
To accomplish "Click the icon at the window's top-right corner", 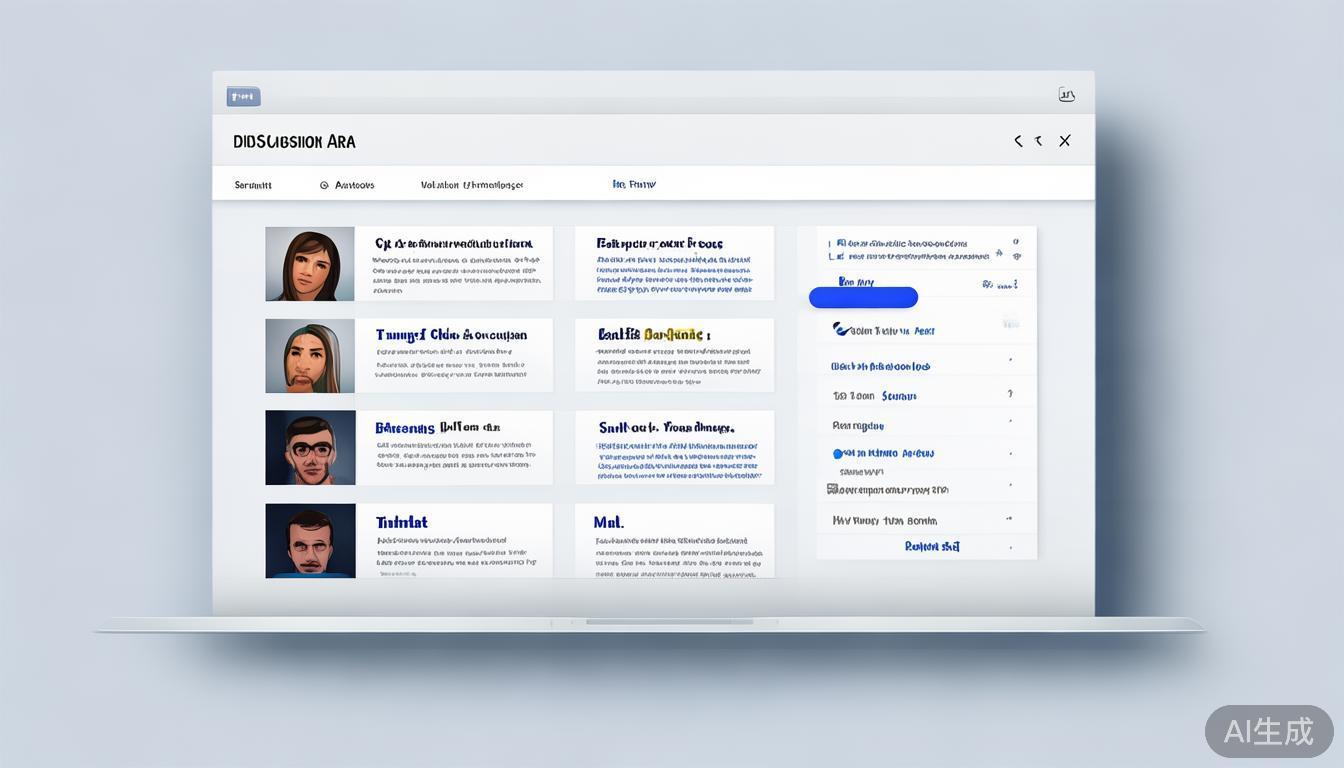I will [x=1066, y=95].
